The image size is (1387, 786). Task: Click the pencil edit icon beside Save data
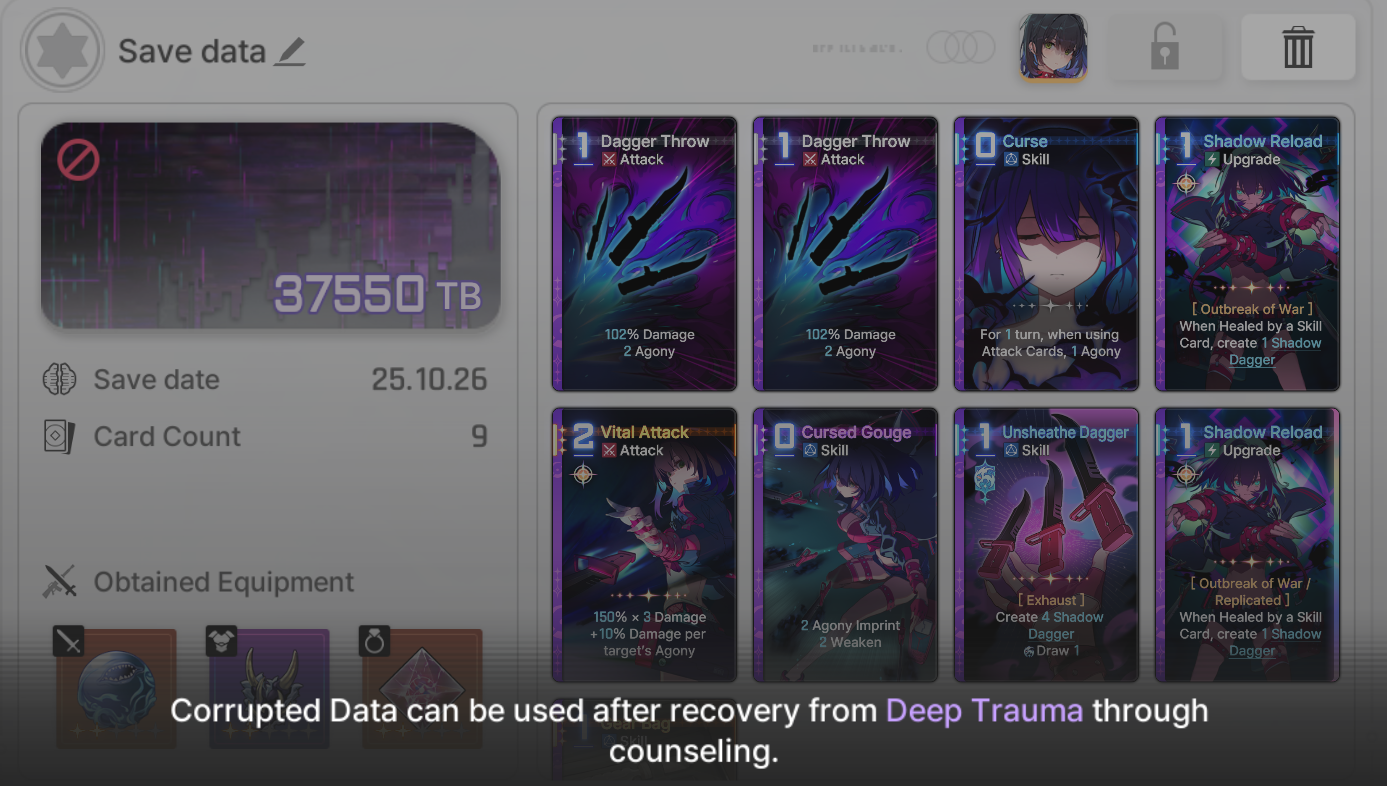[290, 51]
